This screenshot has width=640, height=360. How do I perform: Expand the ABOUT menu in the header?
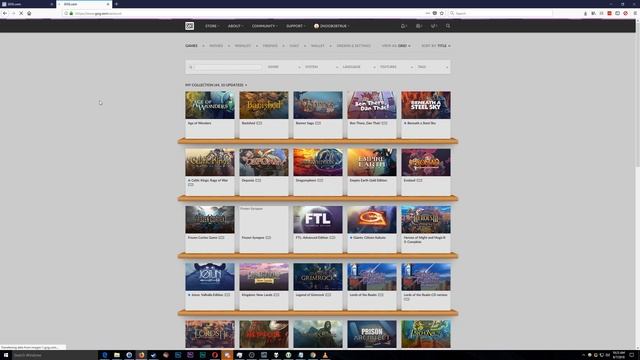[x=235, y=26]
